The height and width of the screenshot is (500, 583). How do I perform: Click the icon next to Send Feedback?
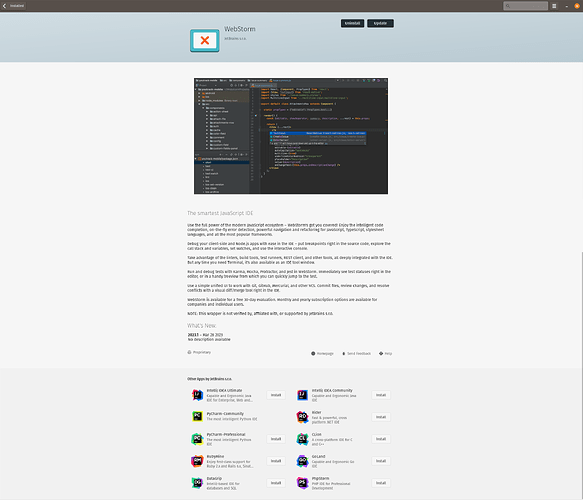[x=344, y=353]
